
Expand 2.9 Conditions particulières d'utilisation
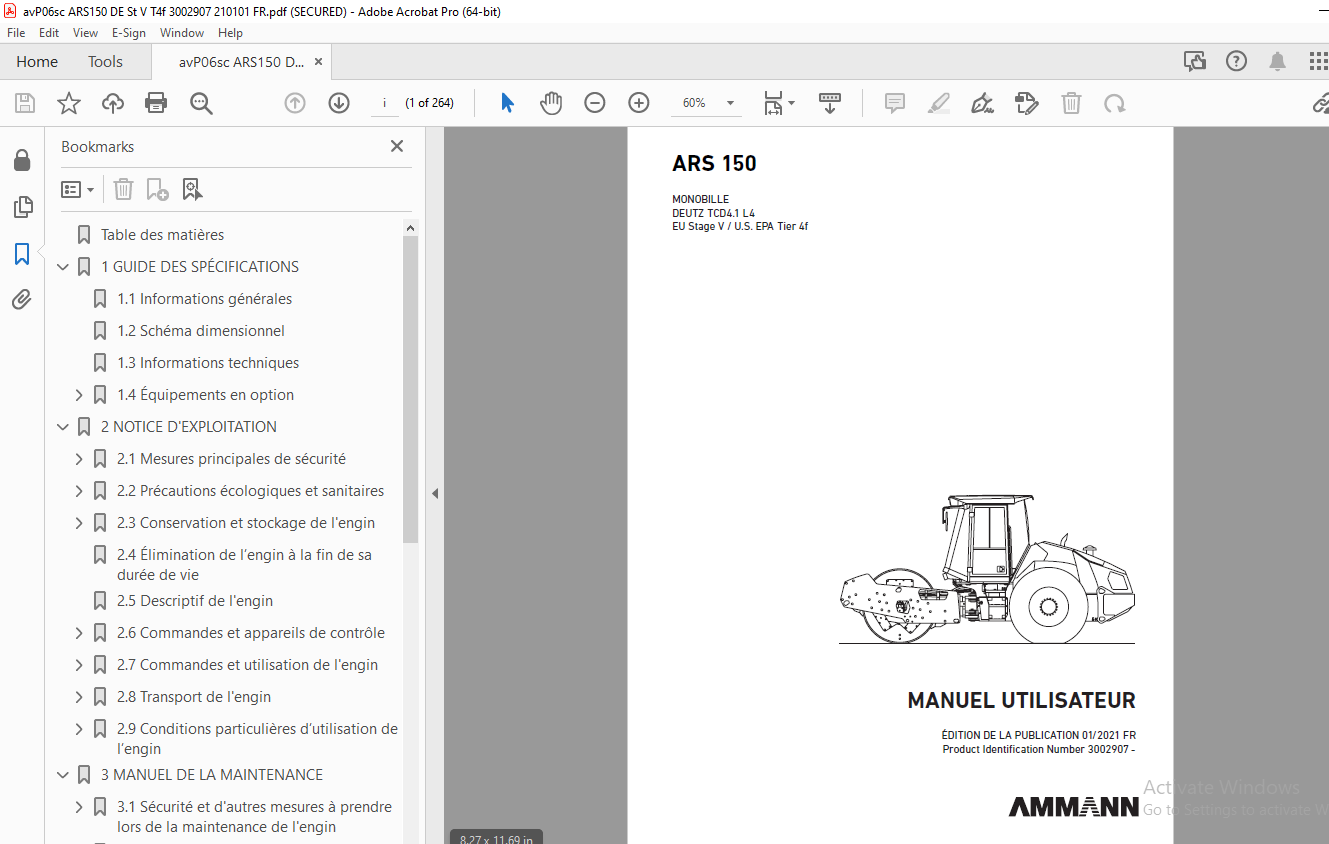79,729
